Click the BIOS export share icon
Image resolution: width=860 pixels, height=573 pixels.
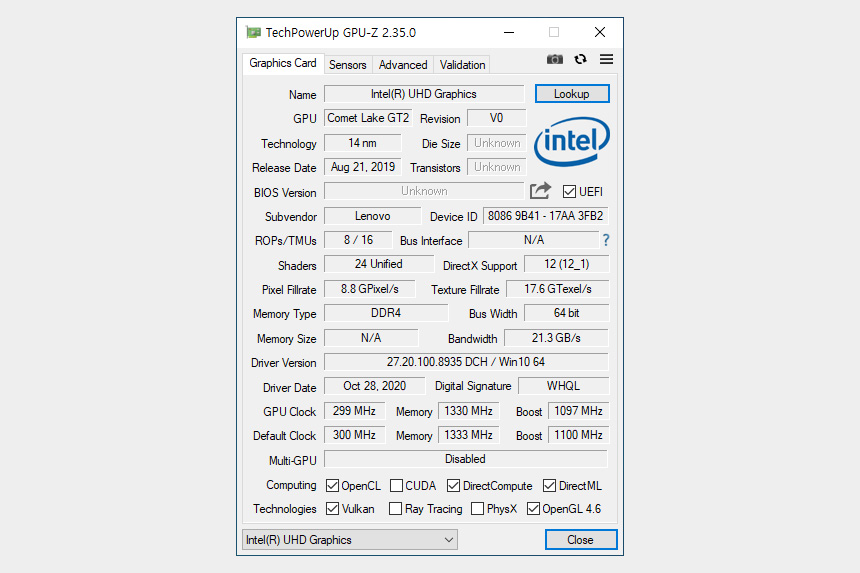click(x=540, y=191)
